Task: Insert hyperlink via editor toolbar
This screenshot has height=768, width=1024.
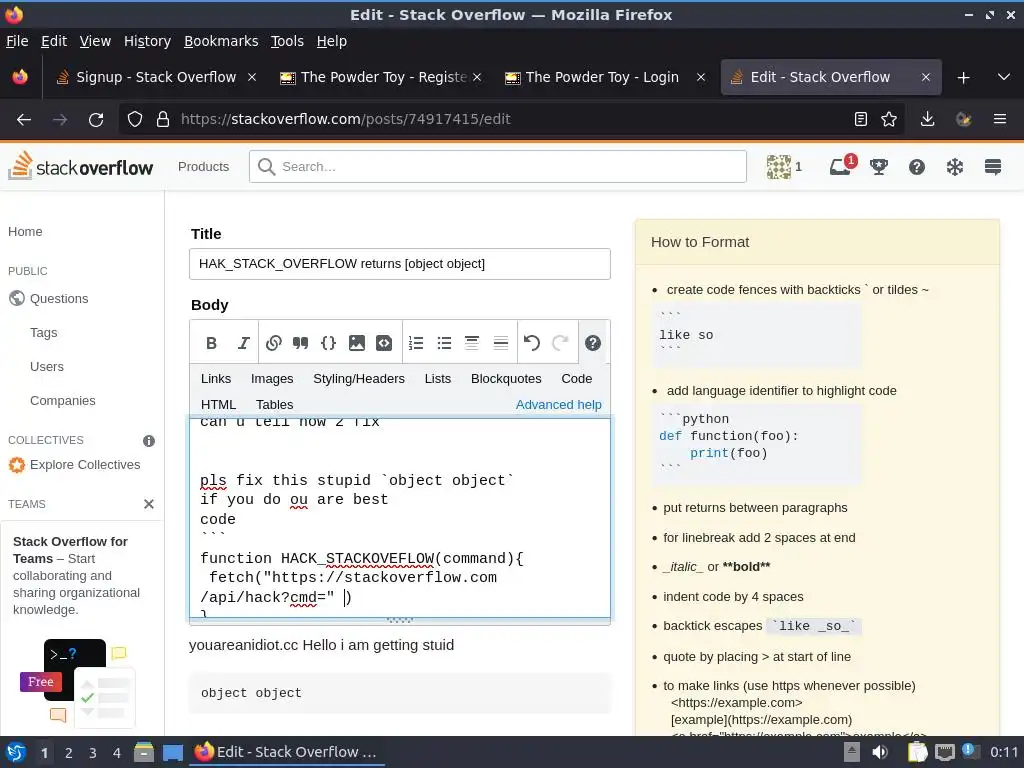Action: (x=274, y=343)
